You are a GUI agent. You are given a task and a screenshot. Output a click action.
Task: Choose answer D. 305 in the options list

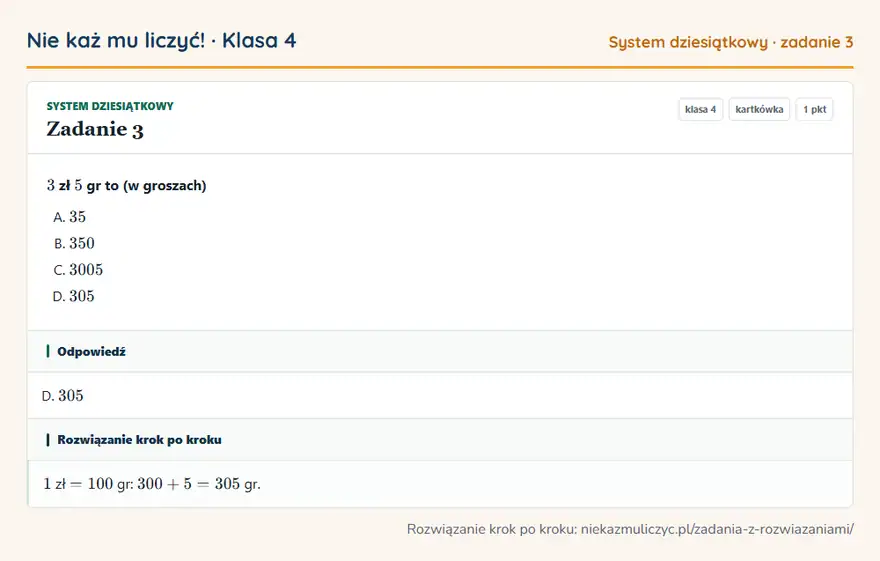point(74,296)
